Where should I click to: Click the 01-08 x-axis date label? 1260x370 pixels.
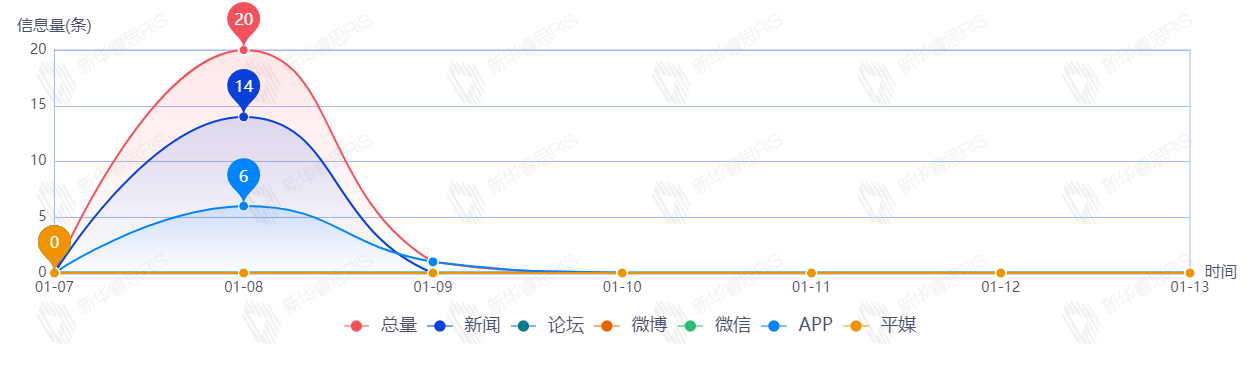(243, 287)
